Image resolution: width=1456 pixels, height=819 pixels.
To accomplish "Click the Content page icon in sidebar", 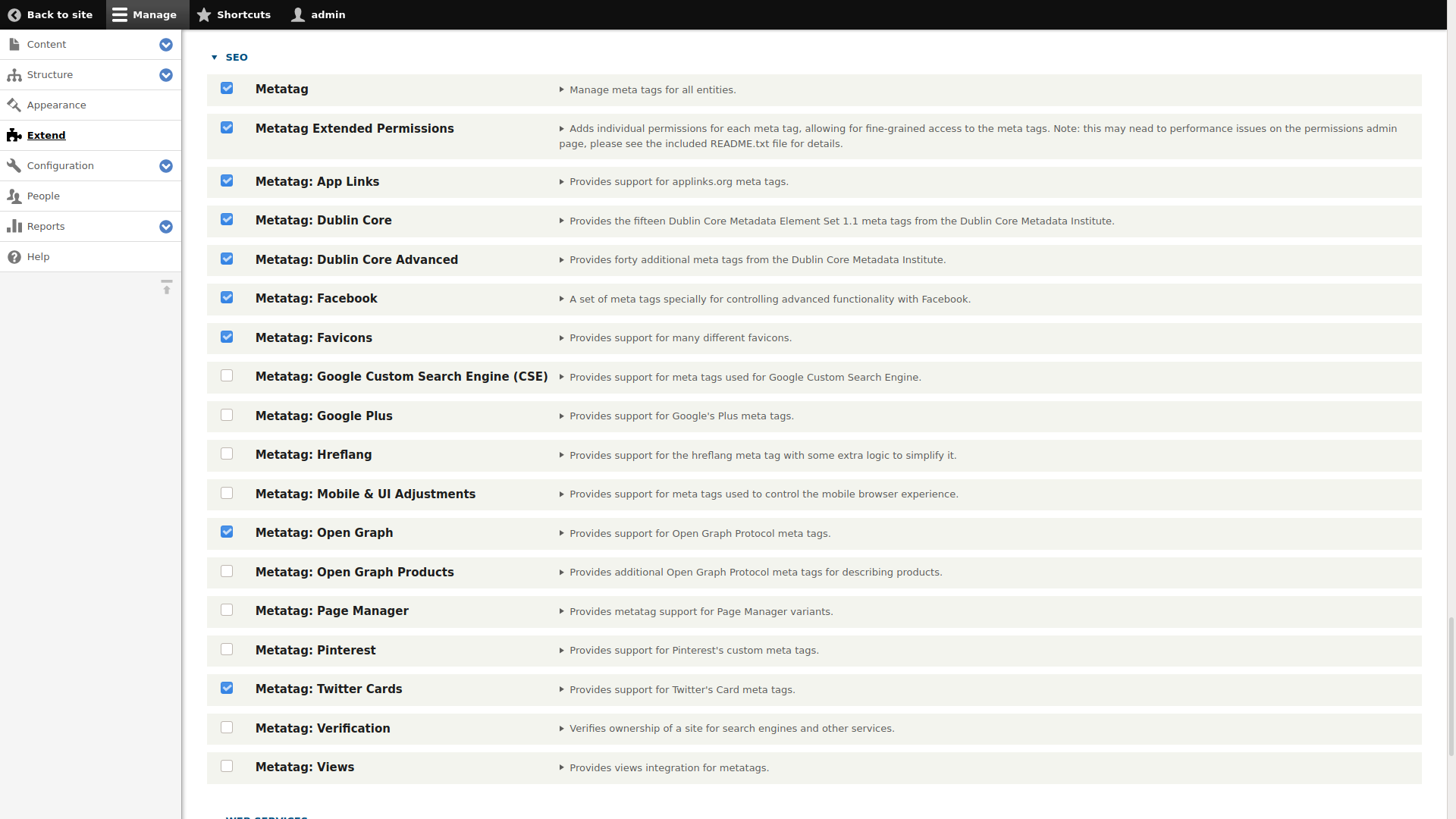I will pos(14,45).
